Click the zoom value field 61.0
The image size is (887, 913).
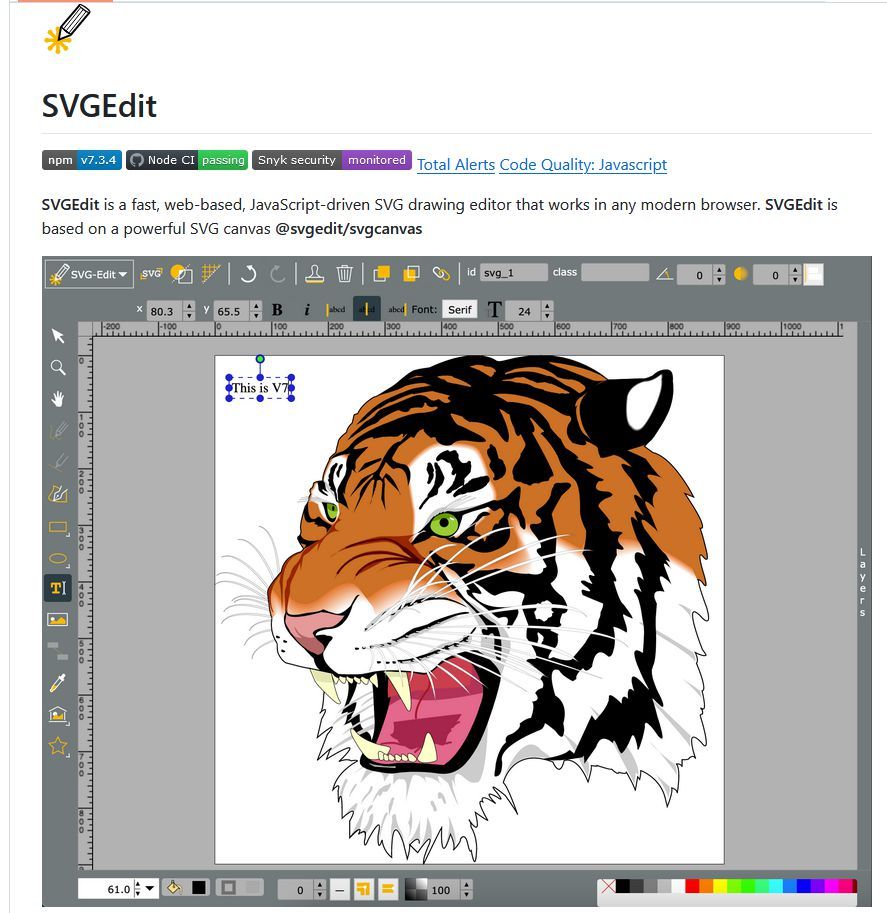tap(107, 889)
